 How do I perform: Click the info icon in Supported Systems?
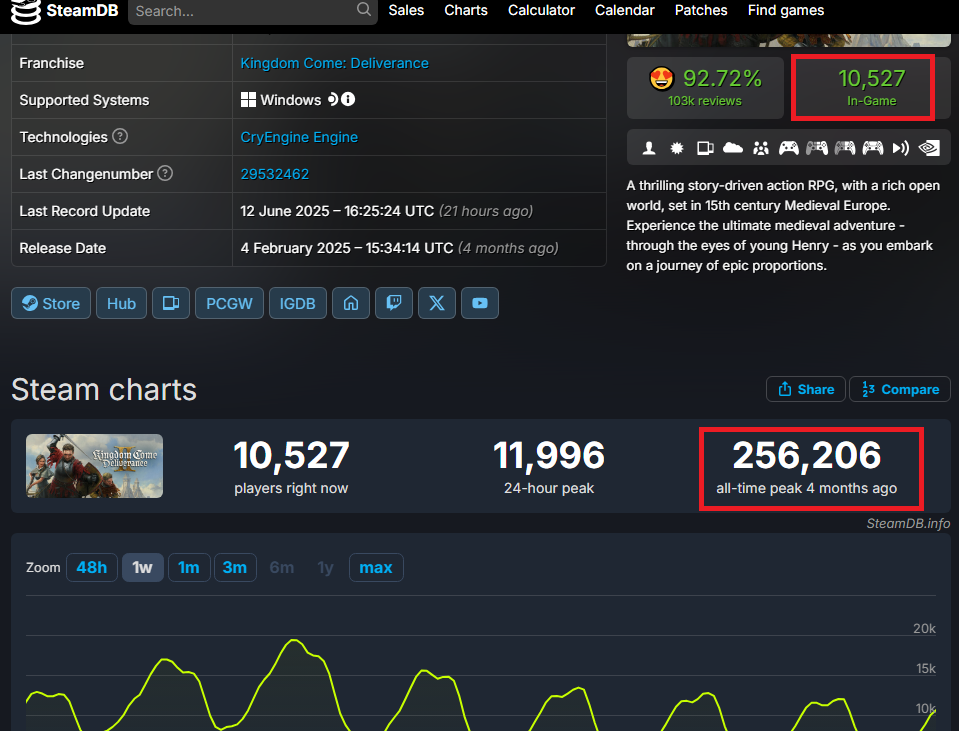coord(348,99)
